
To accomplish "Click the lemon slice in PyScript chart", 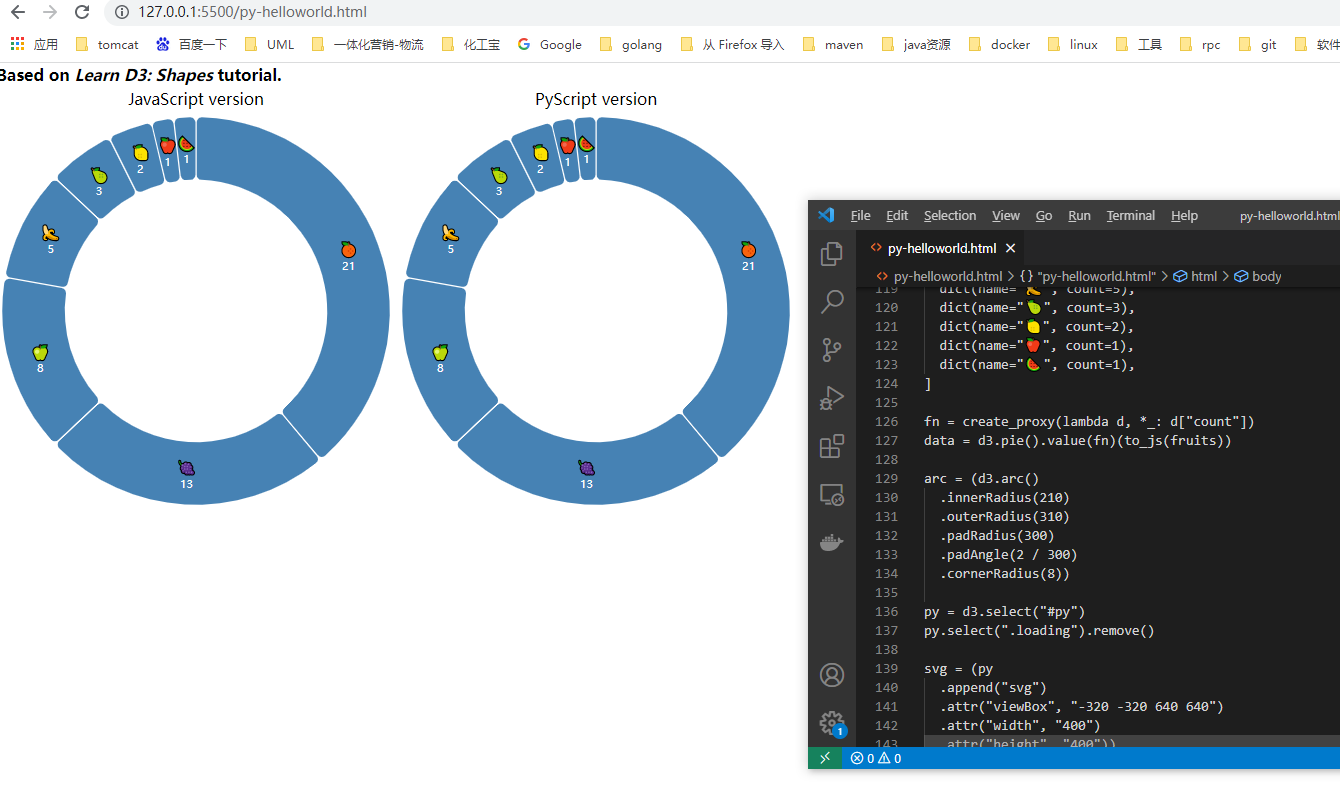I will coord(540,158).
